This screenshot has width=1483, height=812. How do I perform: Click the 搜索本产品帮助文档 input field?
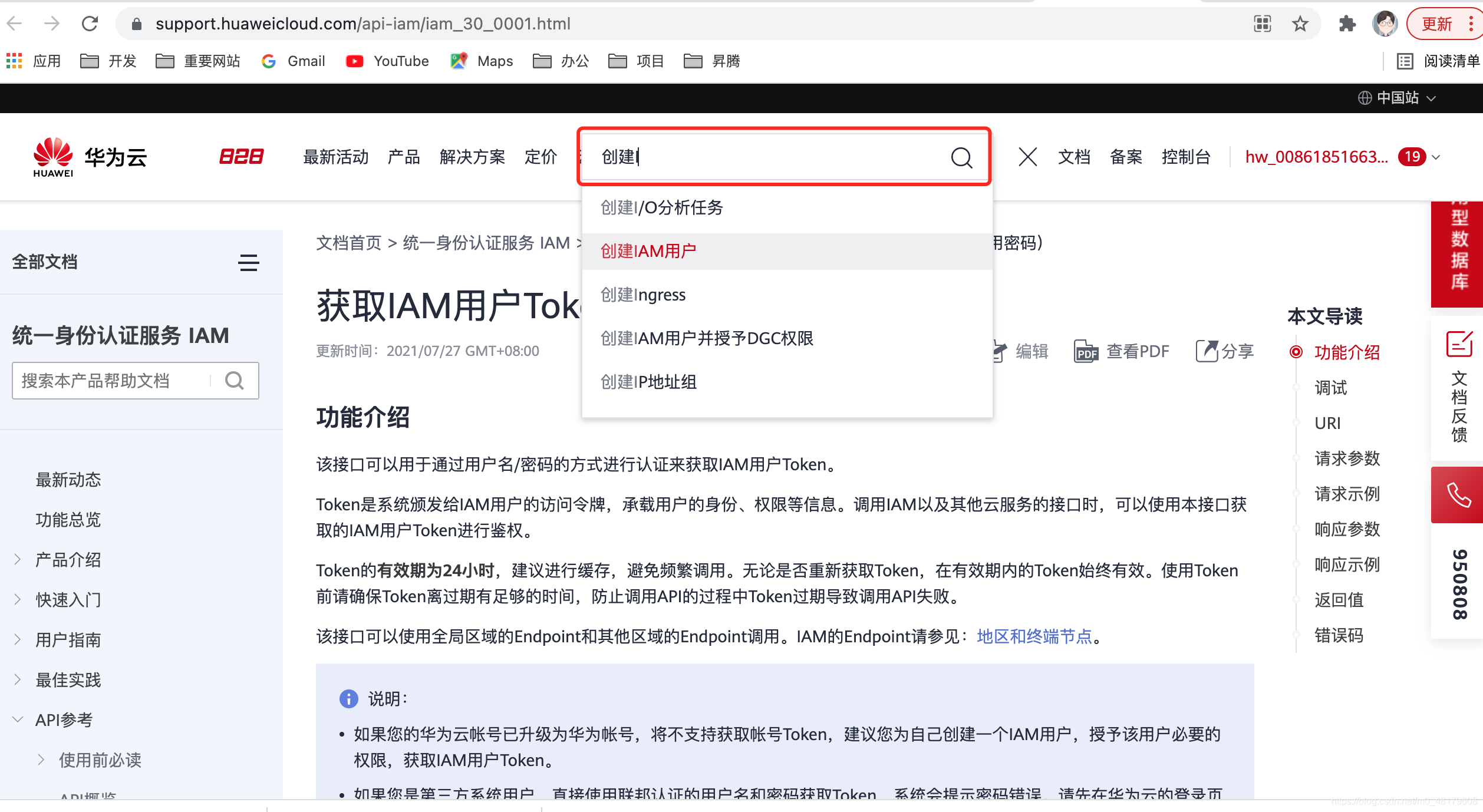click(111, 381)
